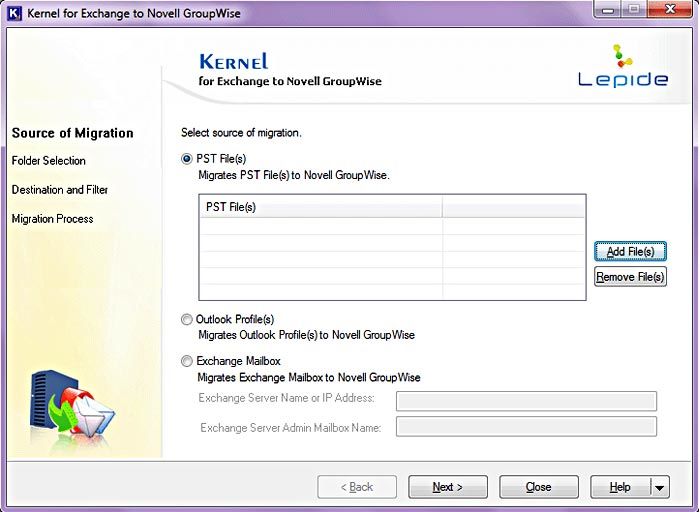Viewport: 700px width, 512px height.
Task: Click 'Migrates PST File(s) to Novell GroupWise.' text
Action: (x=294, y=175)
